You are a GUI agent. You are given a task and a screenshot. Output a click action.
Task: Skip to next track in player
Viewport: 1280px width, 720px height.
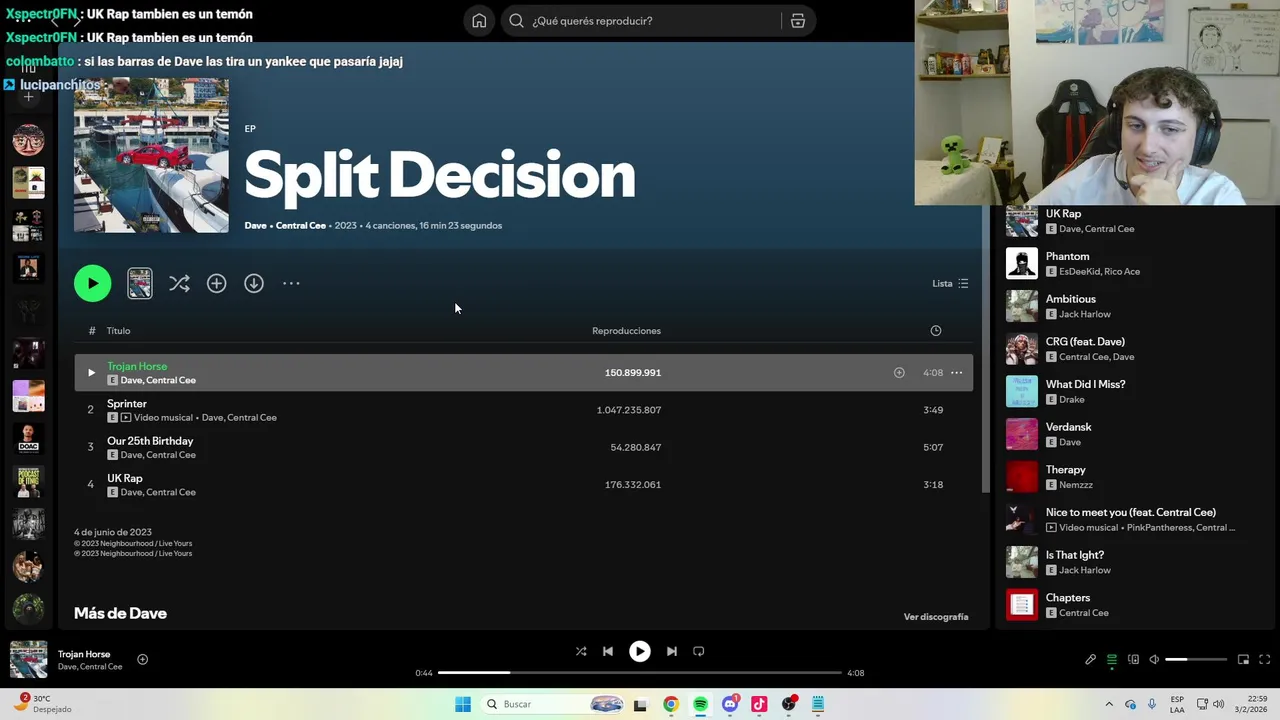[672, 651]
